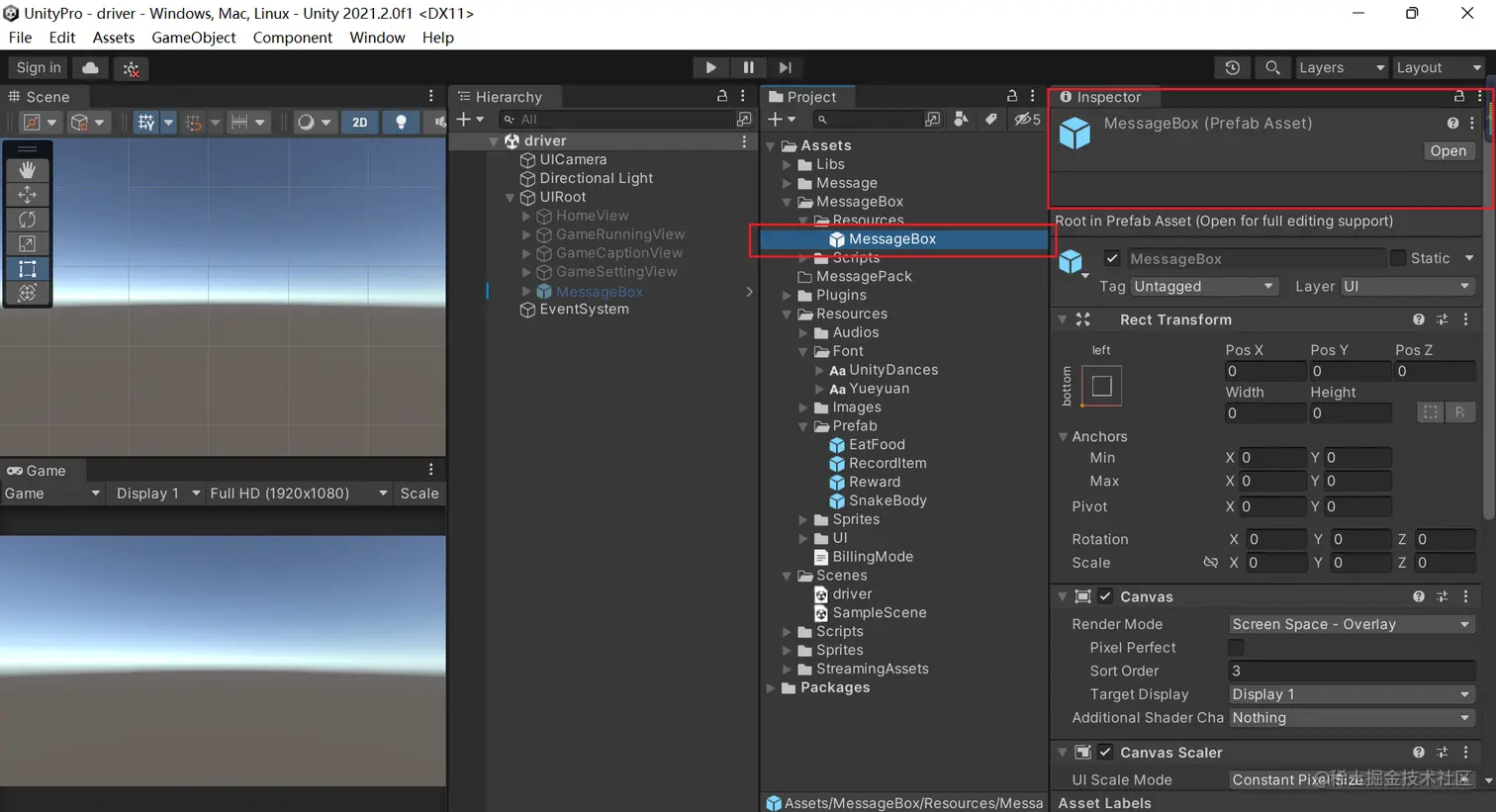Click the Pos X input field
This screenshot has height=812, width=1496.
pos(1264,371)
